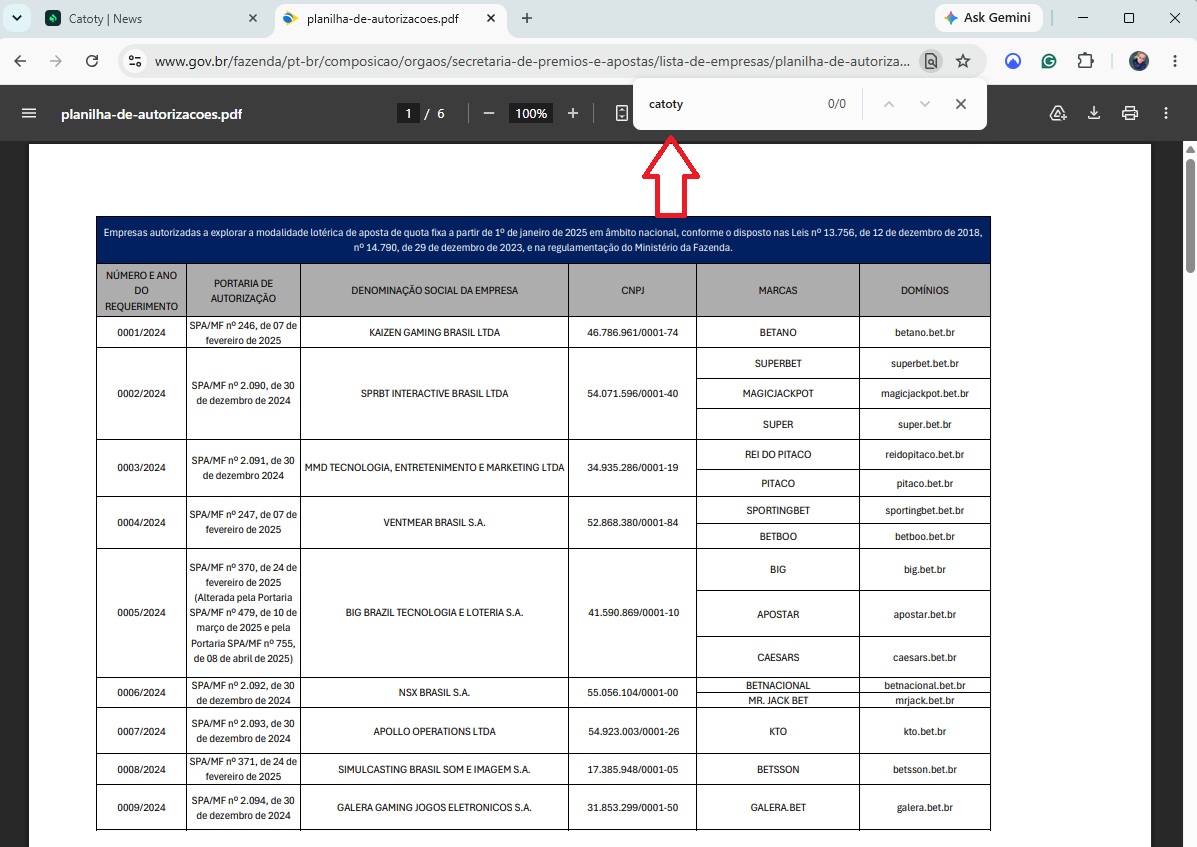Viewport: 1197px width, 847px height.
Task: Open the Chrome three-dot menu
Action: [1175, 61]
